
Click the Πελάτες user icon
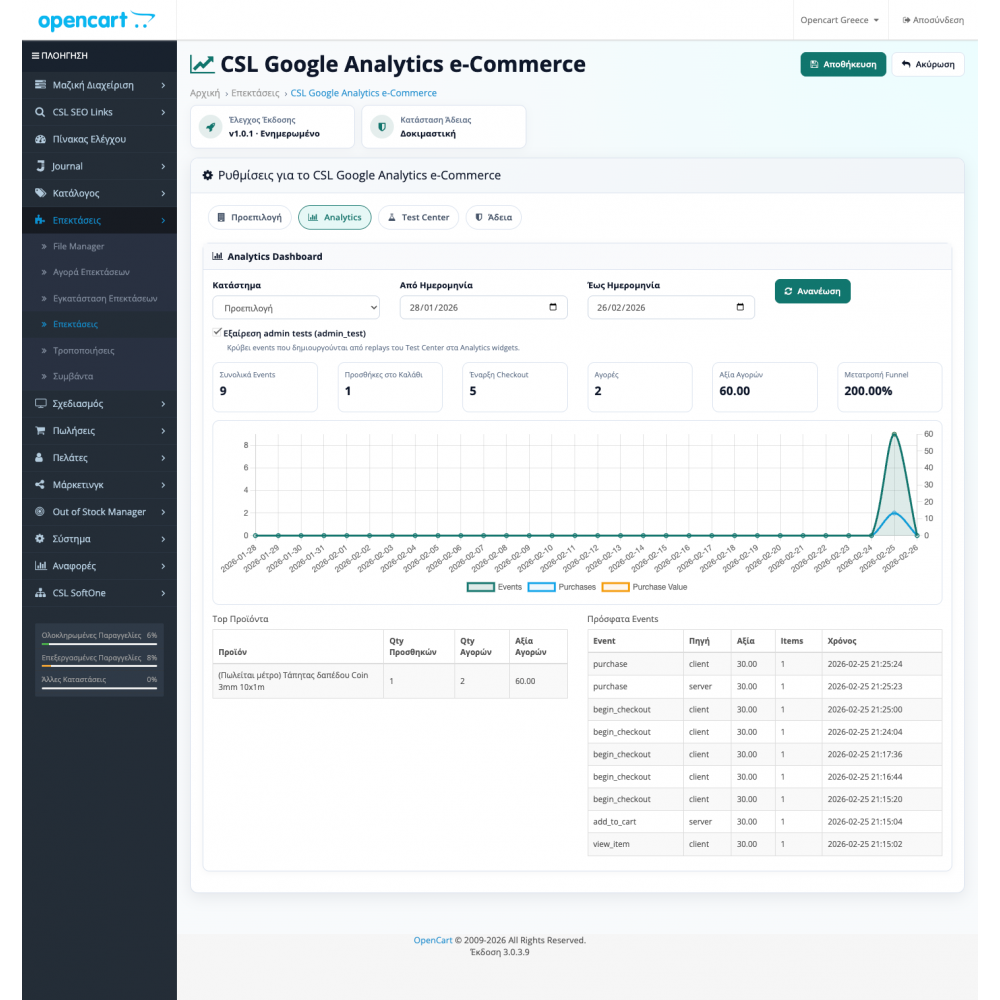point(40,458)
